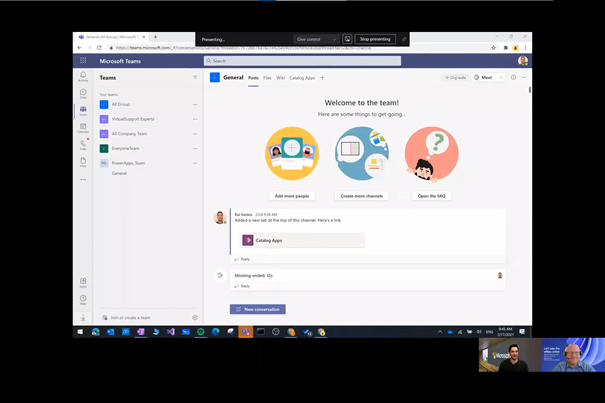Open the Calls phone icon in sidebar
Image resolution: width=605 pixels, height=403 pixels.
[83, 145]
